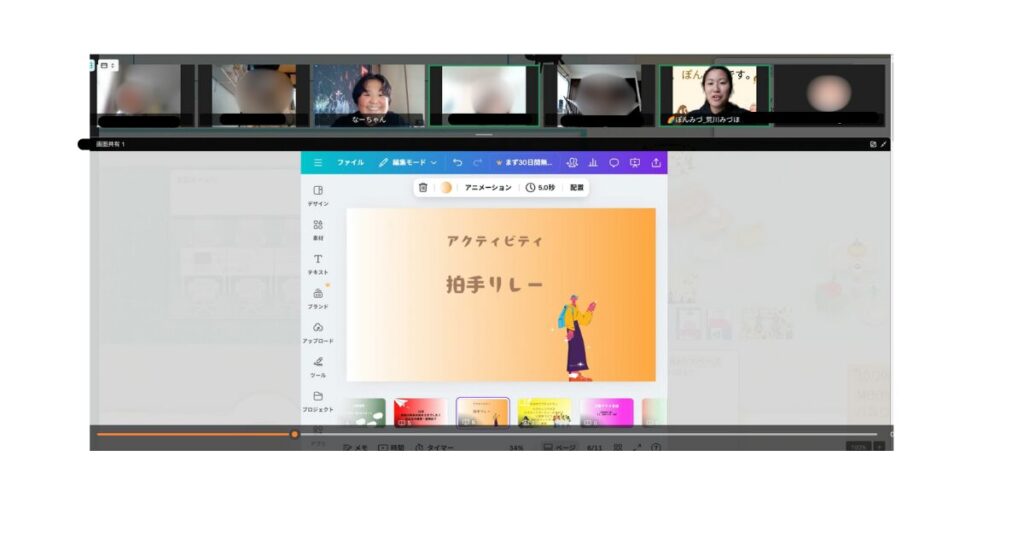Select the テキスト tool in sidebar
The height and width of the screenshot is (538, 1024).
tap(318, 264)
